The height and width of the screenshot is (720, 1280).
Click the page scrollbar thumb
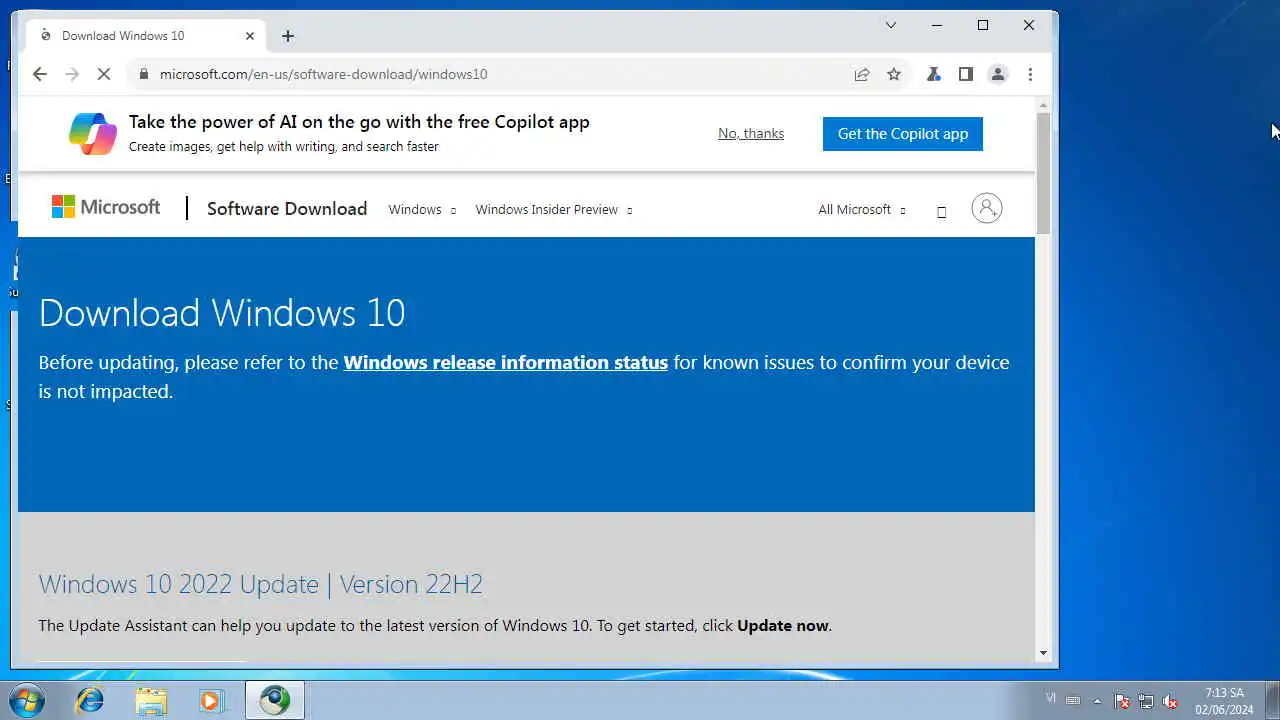pos(1043,173)
